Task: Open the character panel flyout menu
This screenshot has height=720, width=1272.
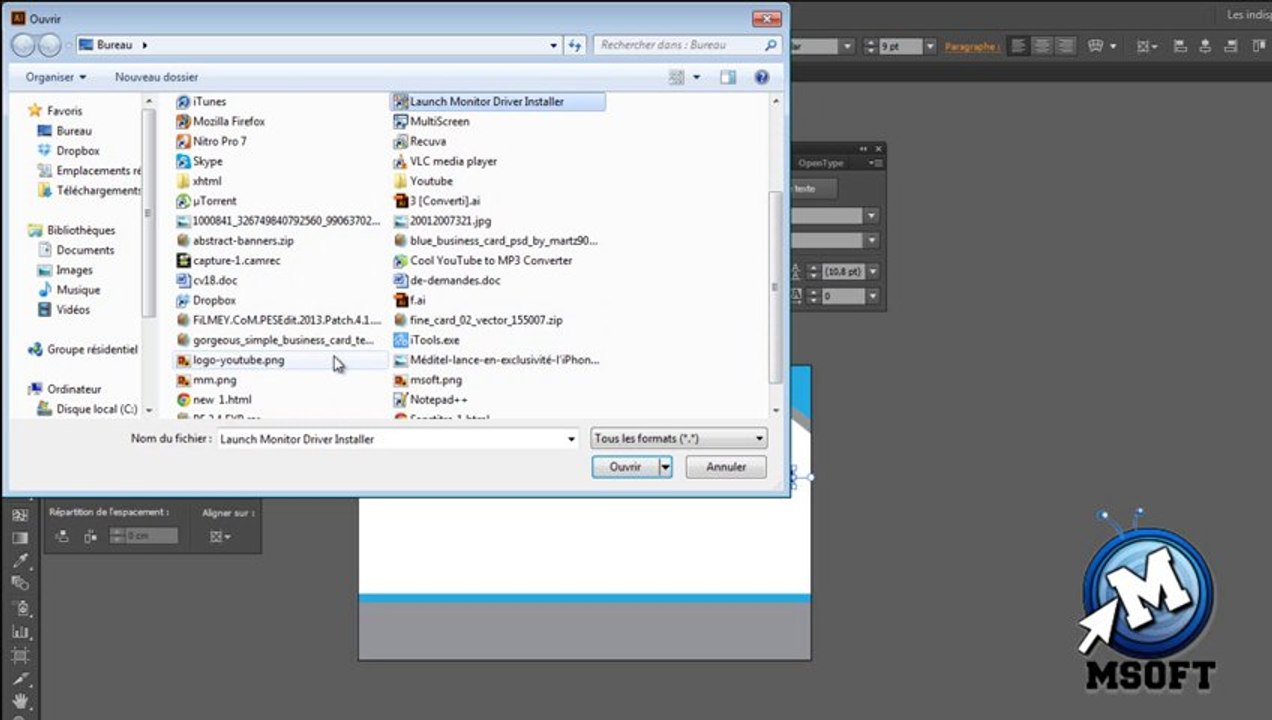Action: point(876,162)
